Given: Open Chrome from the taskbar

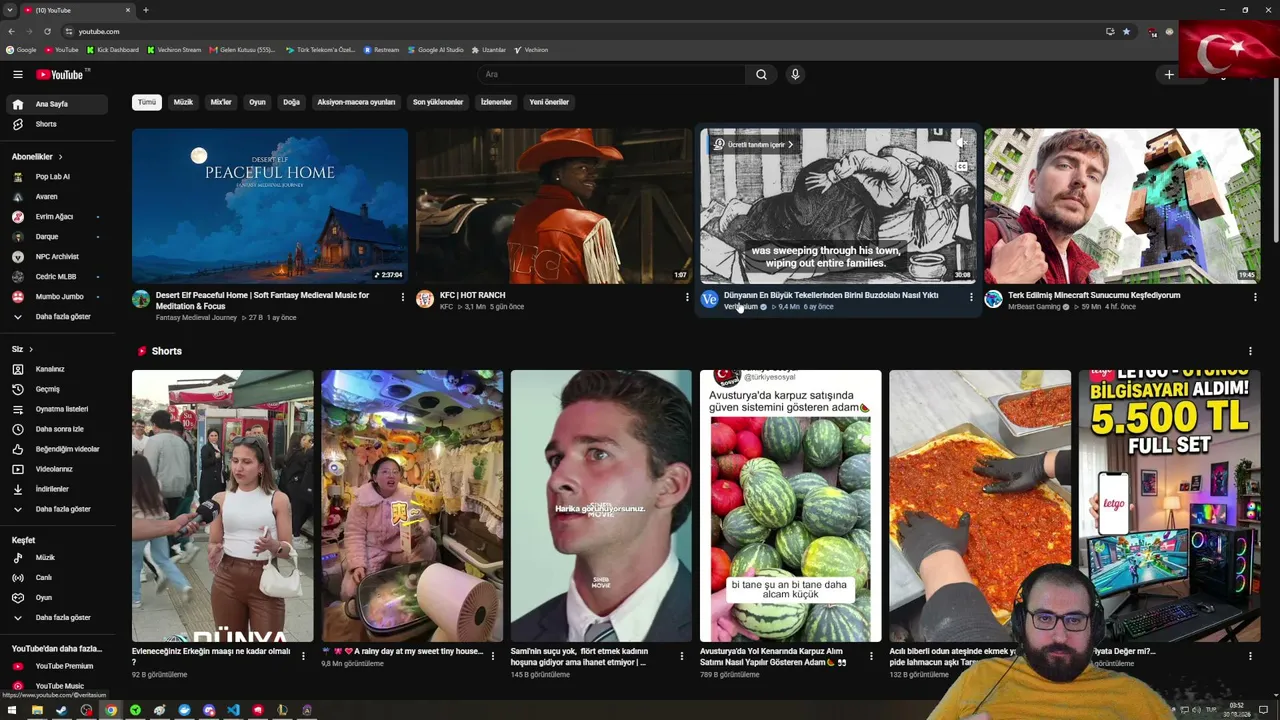Looking at the screenshot, I should point(111,710).
